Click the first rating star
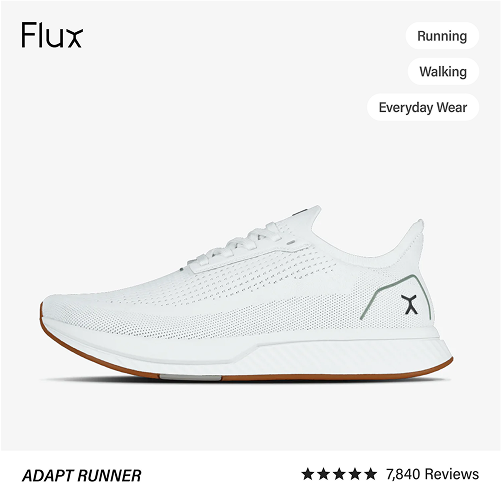Image resolution: width=501 pixels, height=501 pixels. [307, 474]
